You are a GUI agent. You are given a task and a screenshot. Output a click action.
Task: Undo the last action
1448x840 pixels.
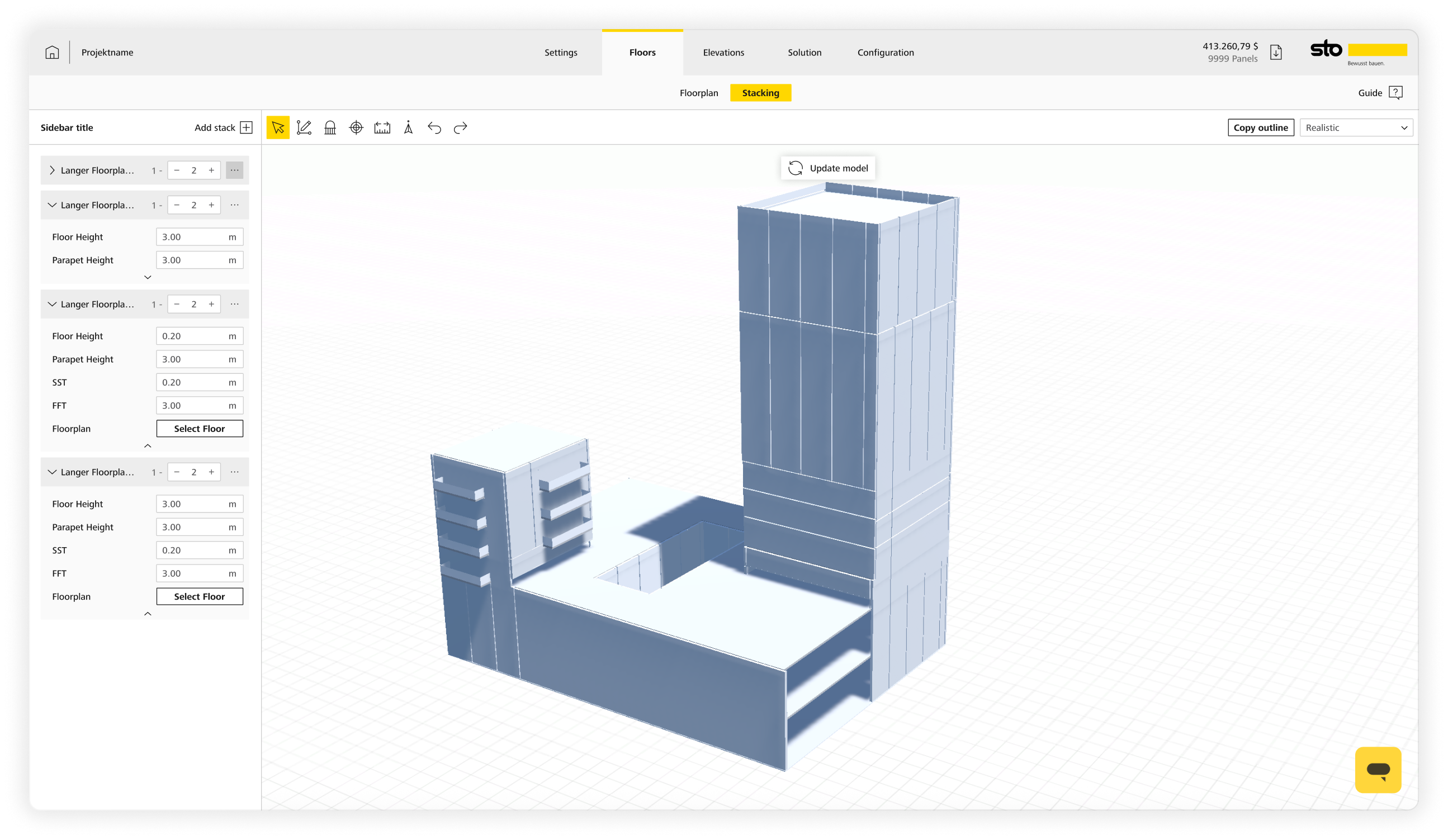coord(434,127)
